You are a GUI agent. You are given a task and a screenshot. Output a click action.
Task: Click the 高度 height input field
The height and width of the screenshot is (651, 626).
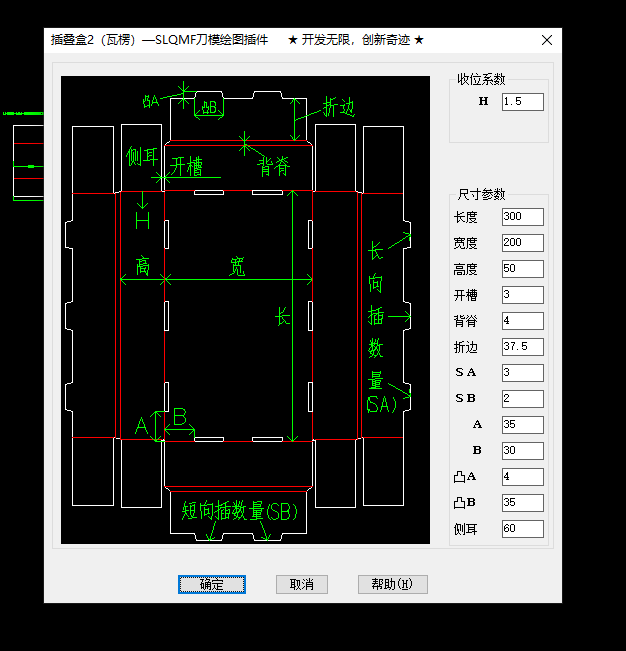pyautogui.click(x=522, y=269)
